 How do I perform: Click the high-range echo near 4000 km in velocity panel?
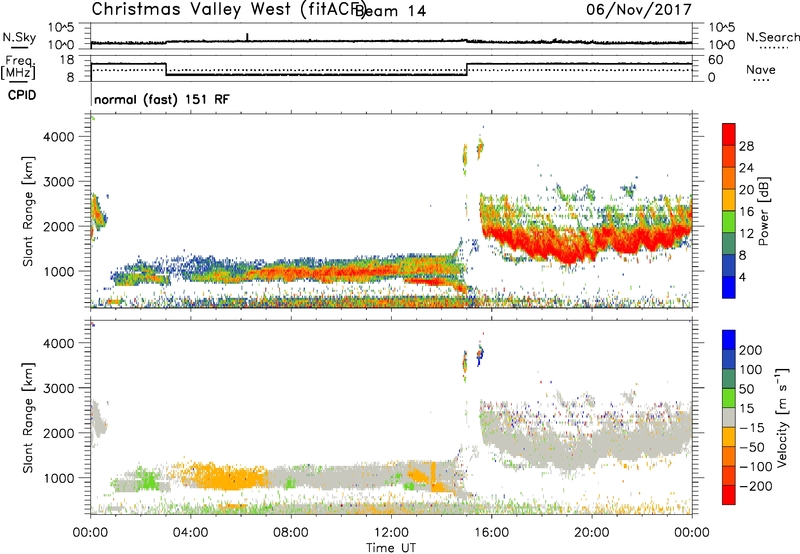(x=479, y=354)
